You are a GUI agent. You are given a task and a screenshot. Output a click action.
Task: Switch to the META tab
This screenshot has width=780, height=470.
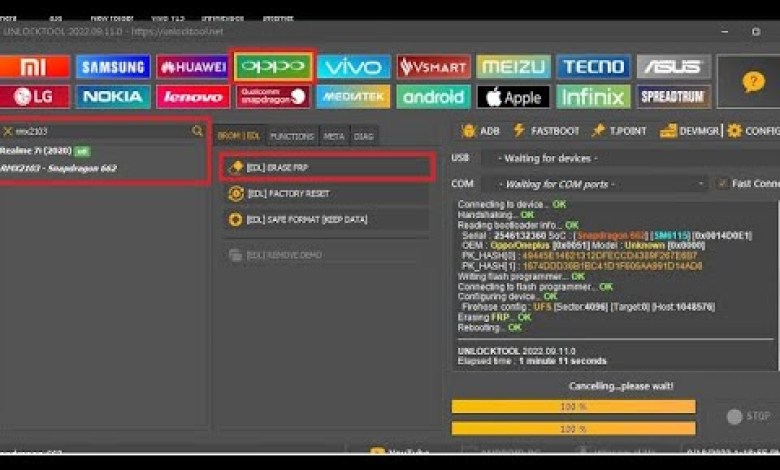point(333,136)
